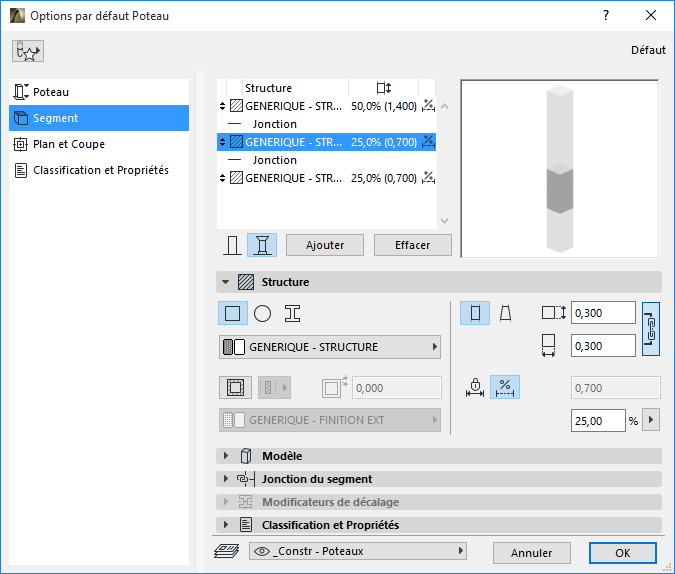The width and height of the screenshot is (675, 574).
Task: Select the tapered segment icon
Action: pos(505,313)
